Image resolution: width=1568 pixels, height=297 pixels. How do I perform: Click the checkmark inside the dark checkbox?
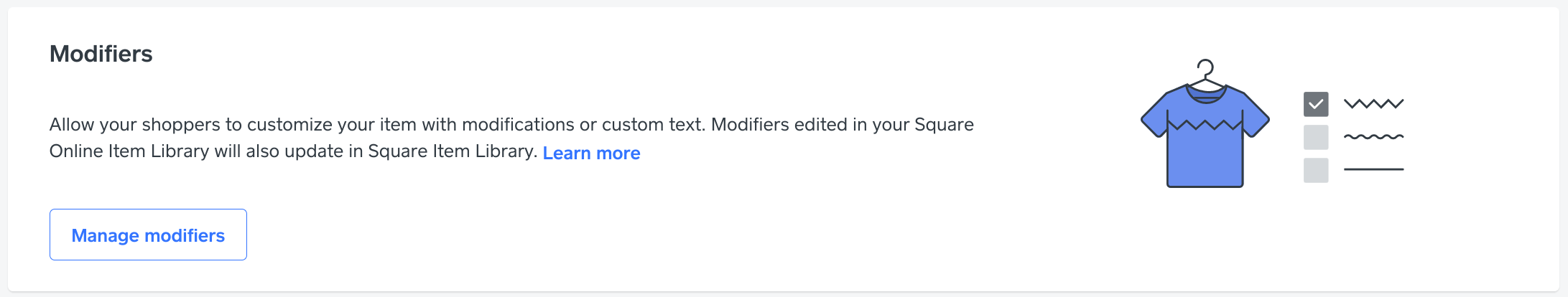click(x=1316, y=104)
